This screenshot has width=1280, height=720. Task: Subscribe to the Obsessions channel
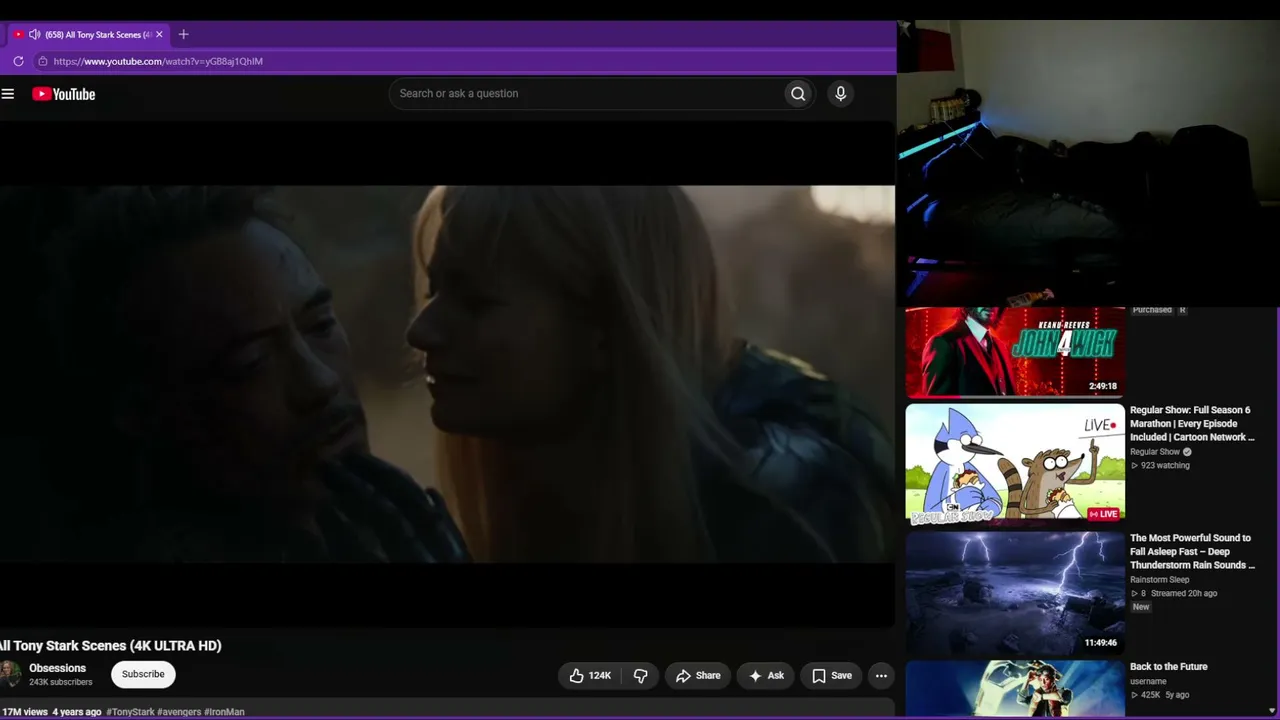[143, 674]
